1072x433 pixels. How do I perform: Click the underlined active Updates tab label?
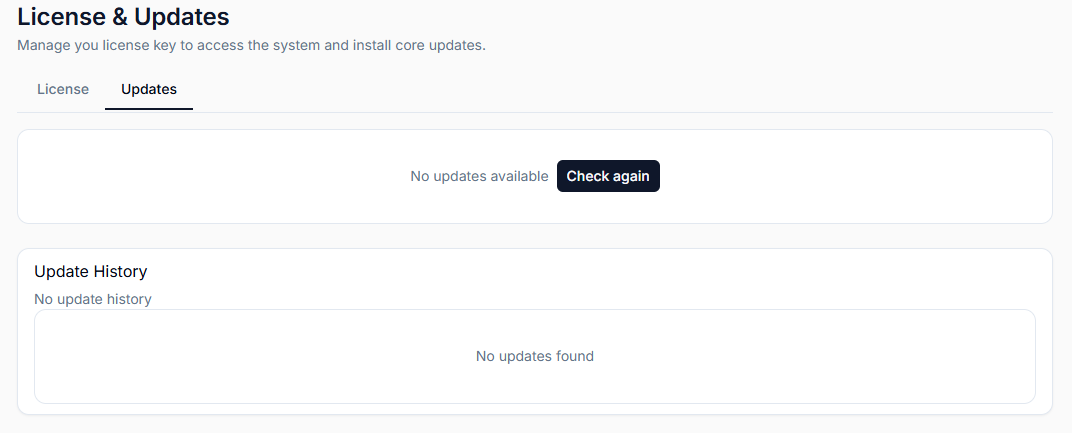pyautogui.click(x=149, y=90)
